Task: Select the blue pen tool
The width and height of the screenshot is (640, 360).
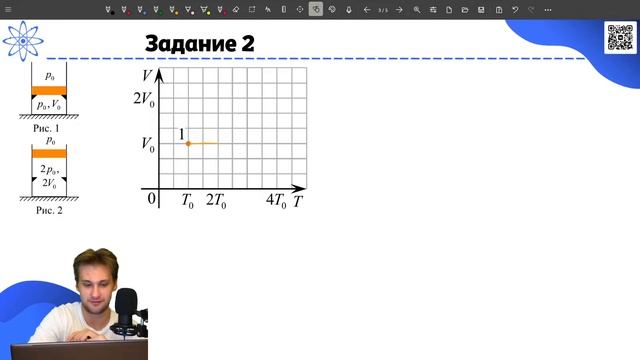Action: point(142,10)
